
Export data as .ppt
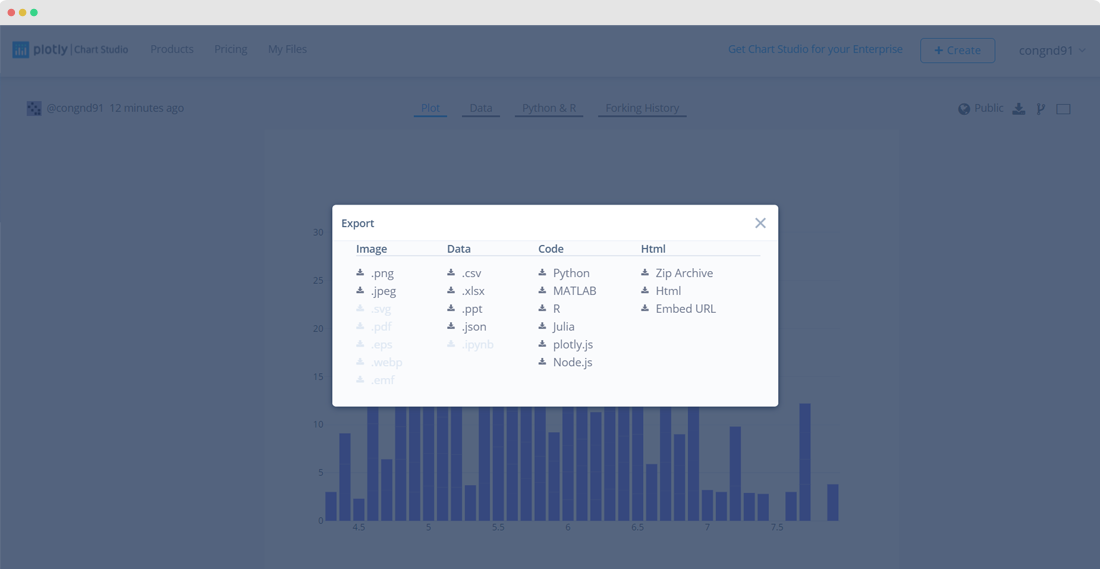coord(464,309)
